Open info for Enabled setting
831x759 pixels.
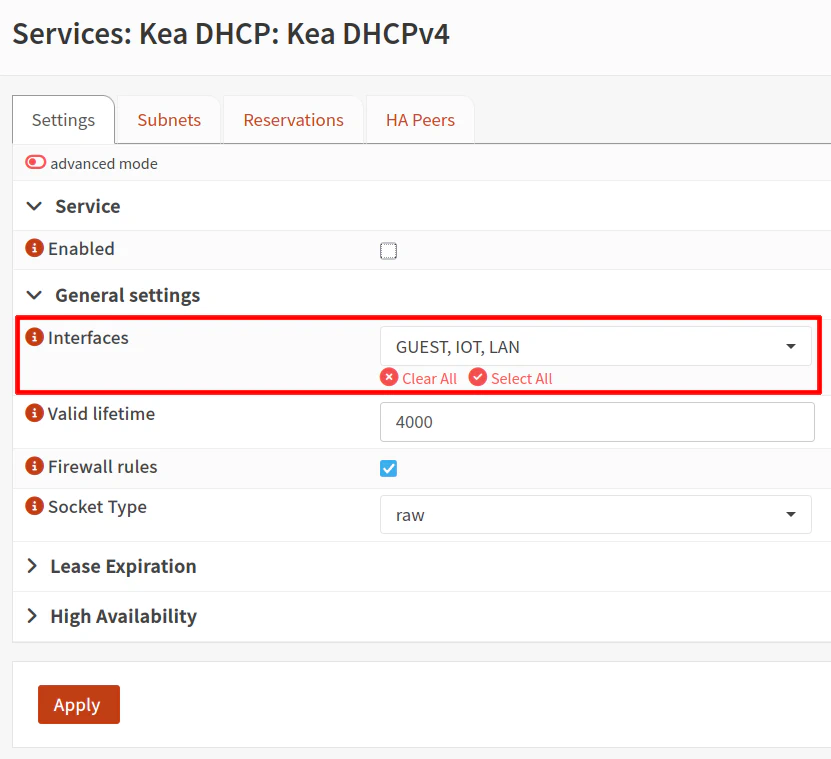click(34, 248)
